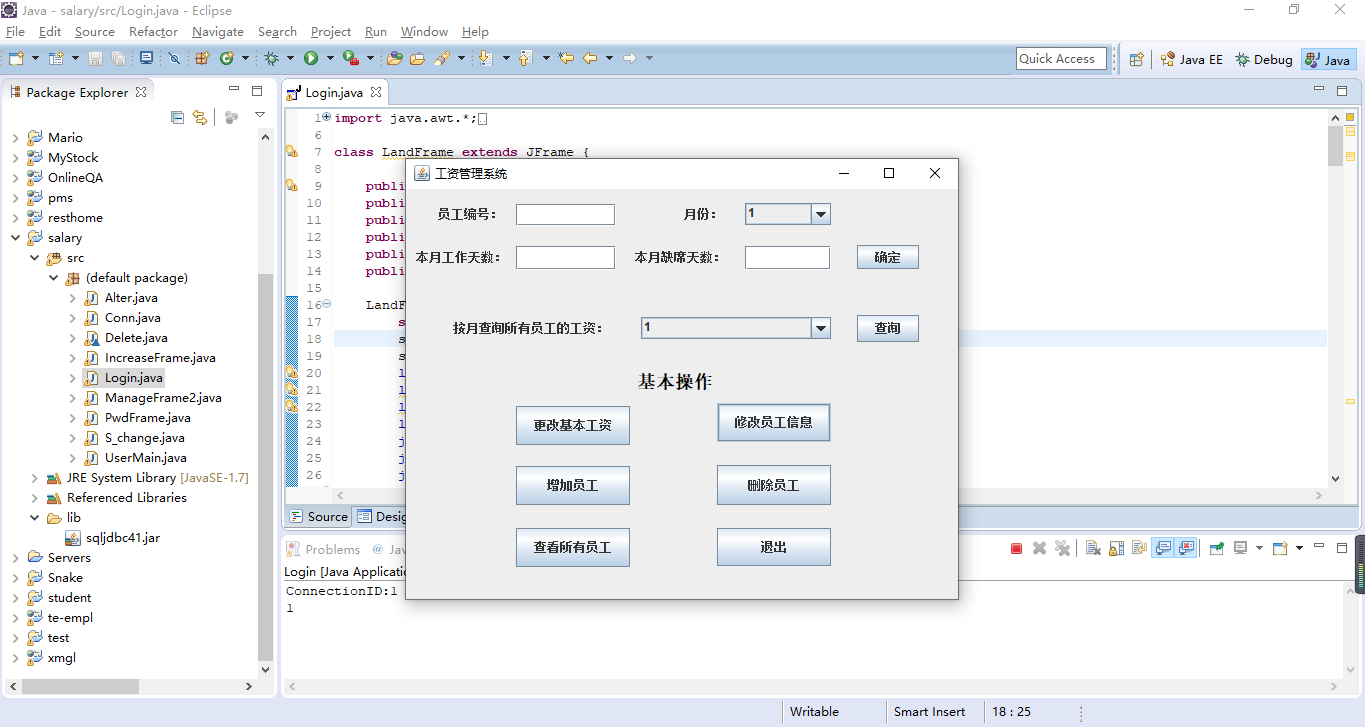Viewport: 1365px width, 727px height.
Task: Open the 月份 month dropdown
Action: 821,214
